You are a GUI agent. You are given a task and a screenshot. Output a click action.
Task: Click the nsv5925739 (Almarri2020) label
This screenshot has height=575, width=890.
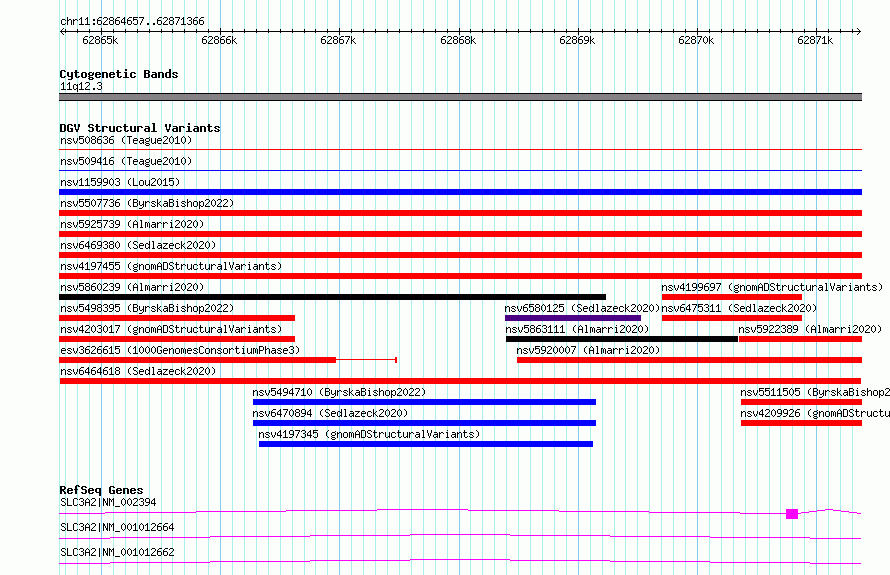[x=132, y=224]
